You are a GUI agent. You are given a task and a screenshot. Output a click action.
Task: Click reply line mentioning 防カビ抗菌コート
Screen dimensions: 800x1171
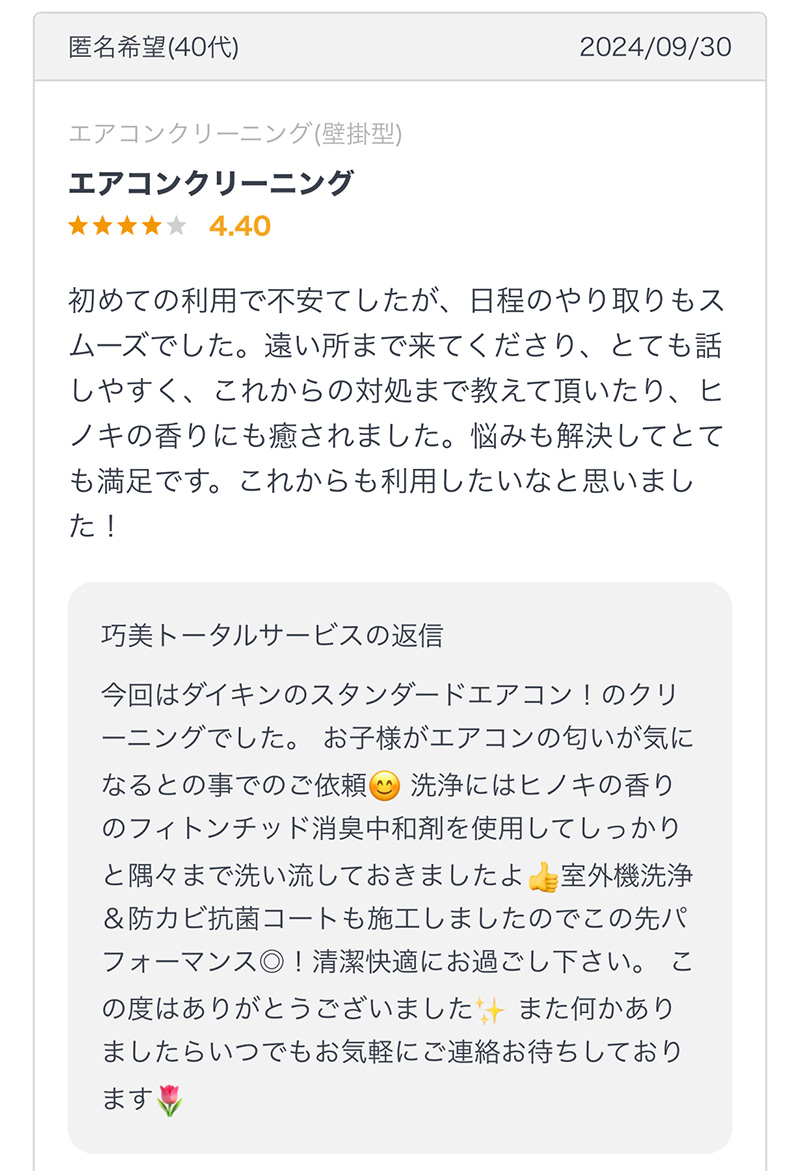[394, 919]
